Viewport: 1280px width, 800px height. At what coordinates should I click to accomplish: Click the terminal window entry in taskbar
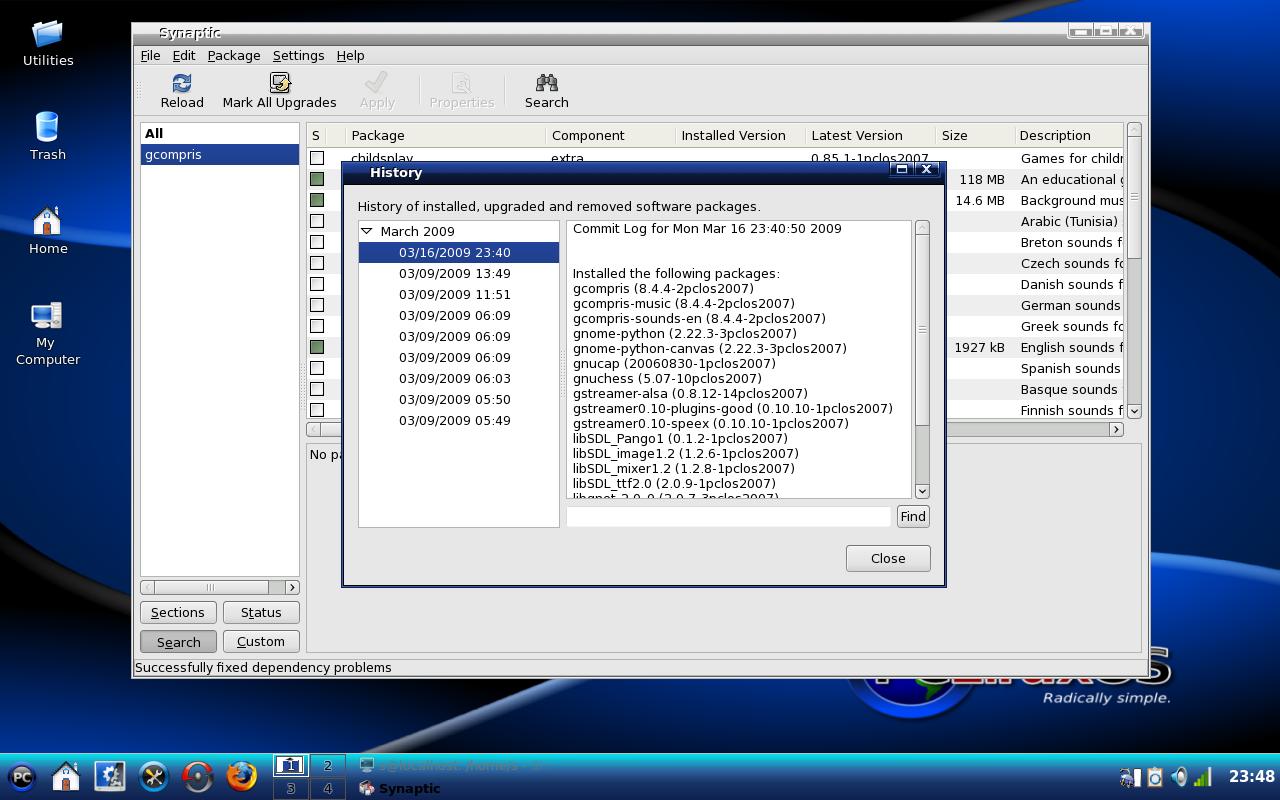pos(450,765)
